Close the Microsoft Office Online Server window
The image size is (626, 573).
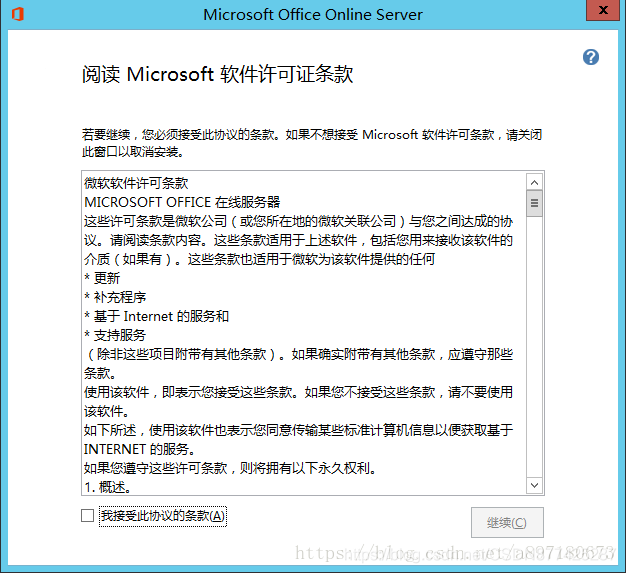(603, 10)
